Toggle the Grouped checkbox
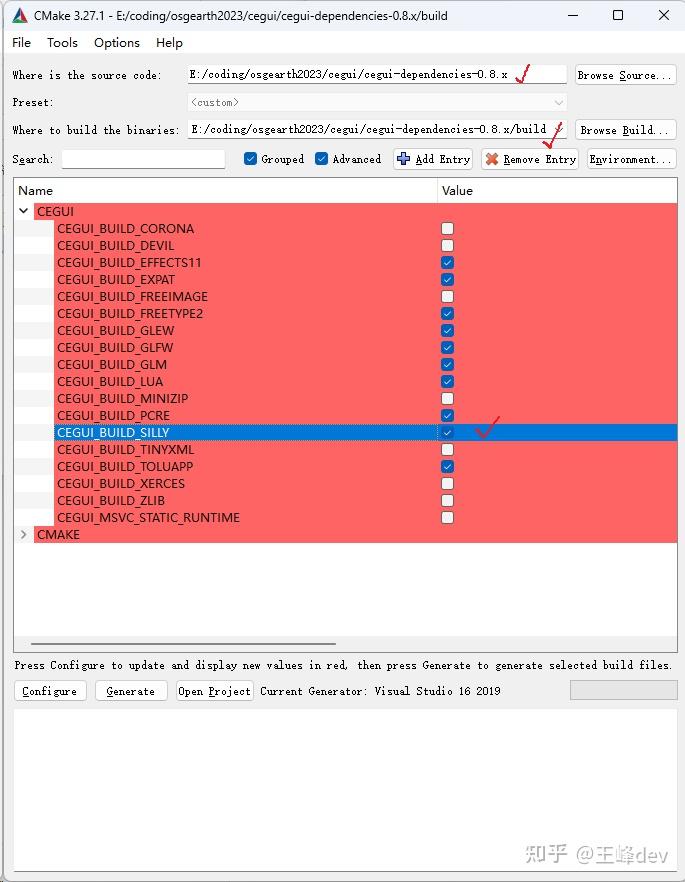Screen dimensions: 685x882 pos(250,159)
